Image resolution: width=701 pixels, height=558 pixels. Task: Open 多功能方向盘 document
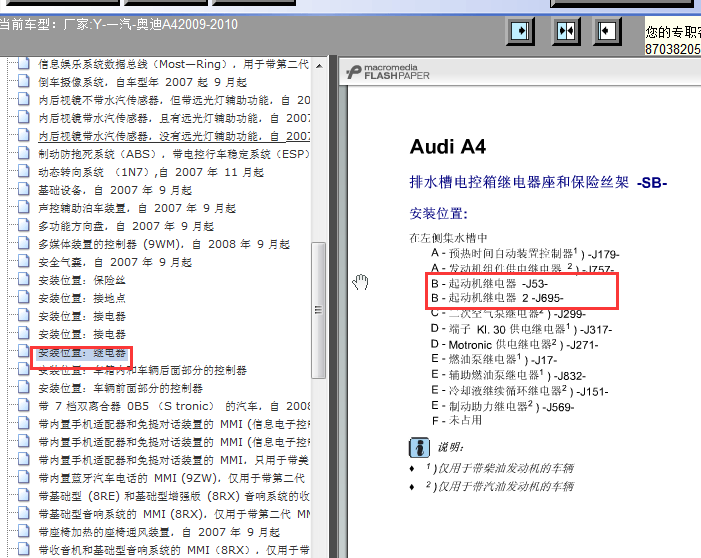click(x=126, y=226)
